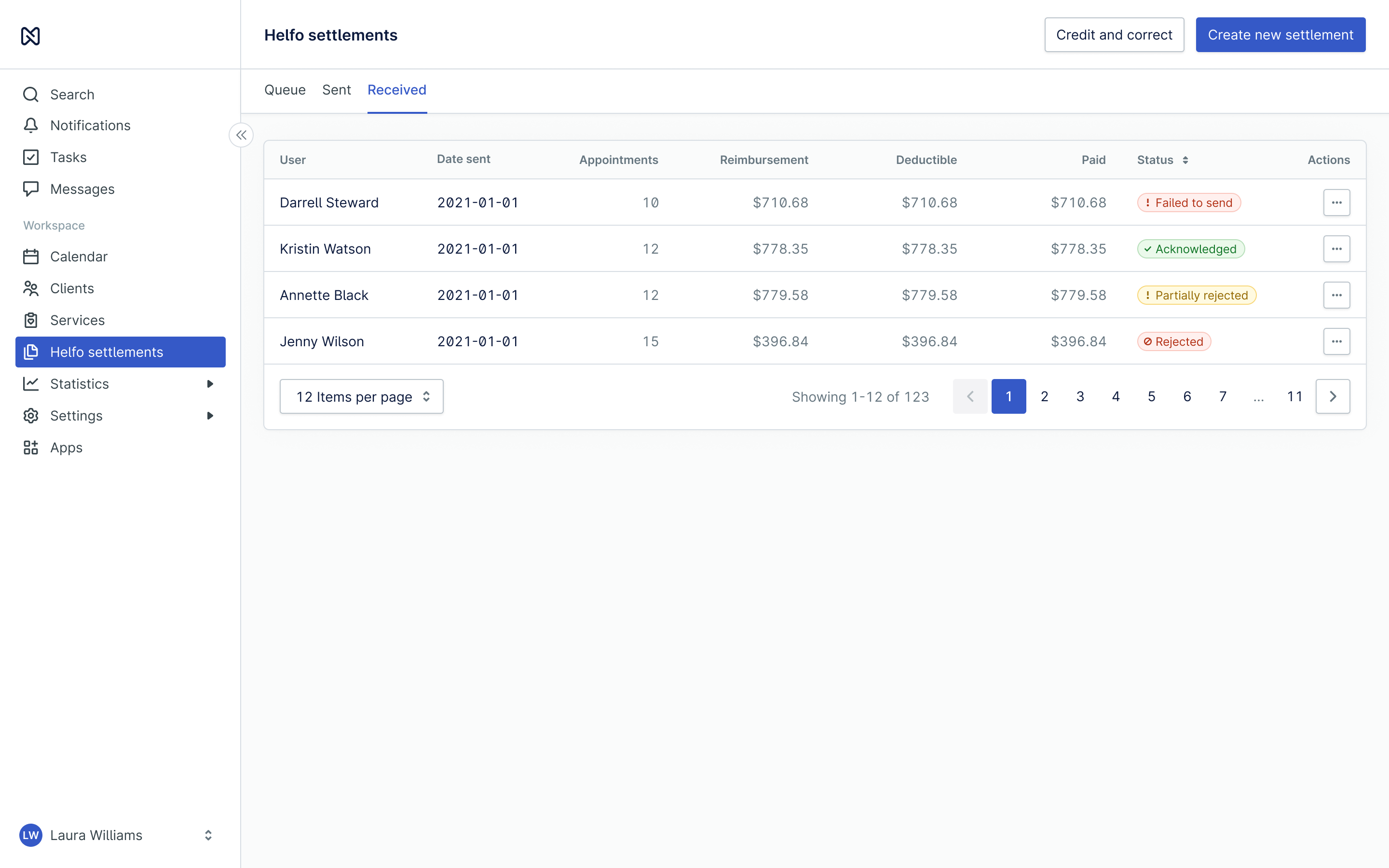The image size is (1389, 868).
Task: Click the app logo icon
Action: [x=30, y=36]
